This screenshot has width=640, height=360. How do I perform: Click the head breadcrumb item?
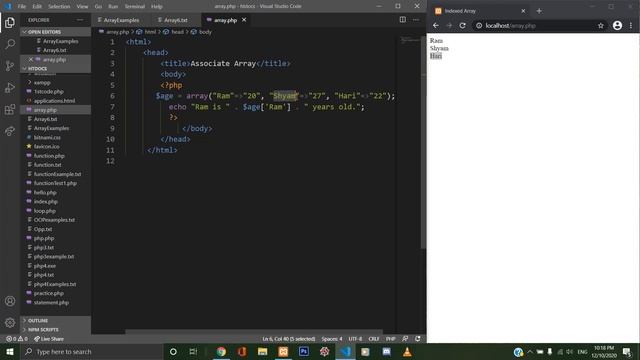pyautogui.click(x=177, y=32)
